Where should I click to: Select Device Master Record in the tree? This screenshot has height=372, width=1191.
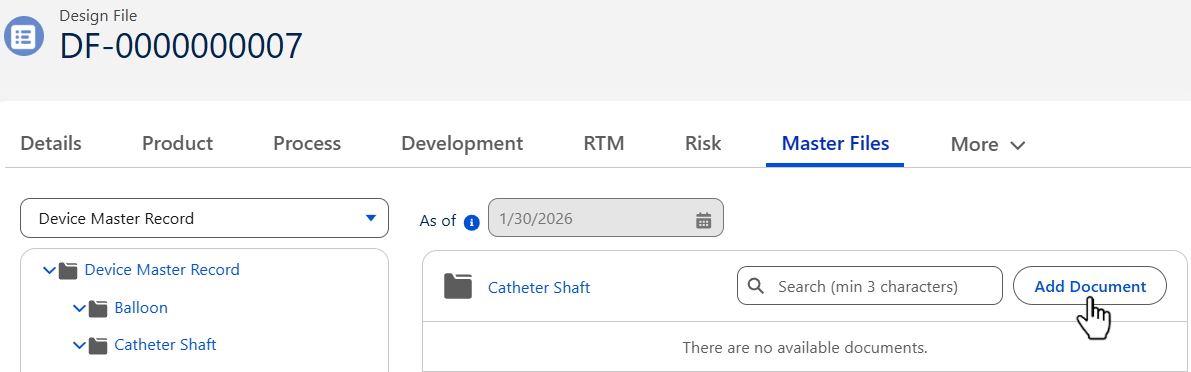162,270
